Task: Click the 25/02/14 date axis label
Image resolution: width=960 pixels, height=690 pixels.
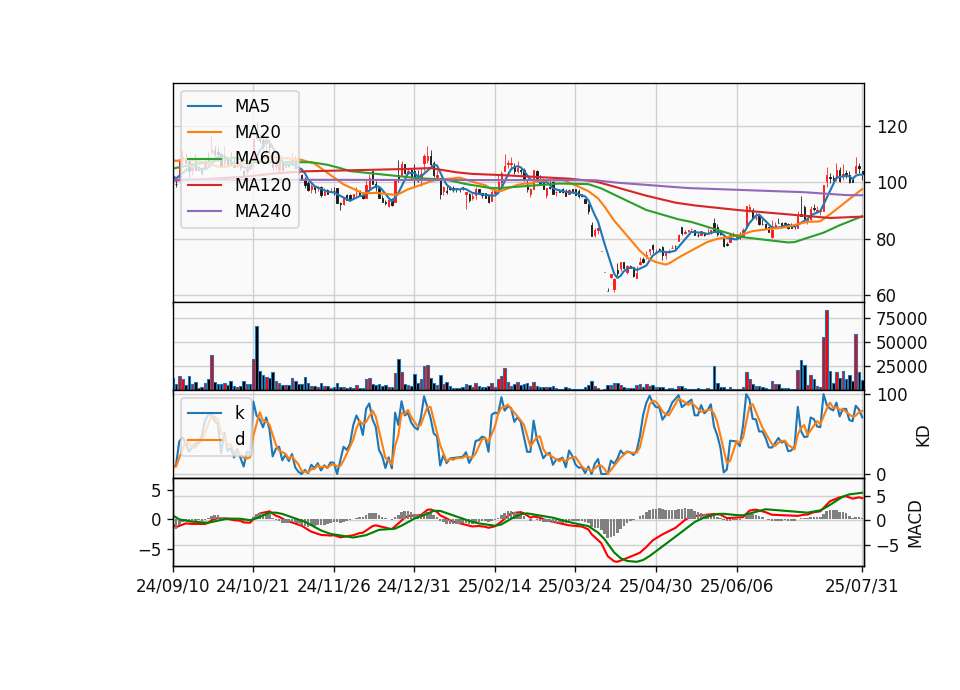Action: [x=495, y=586]
